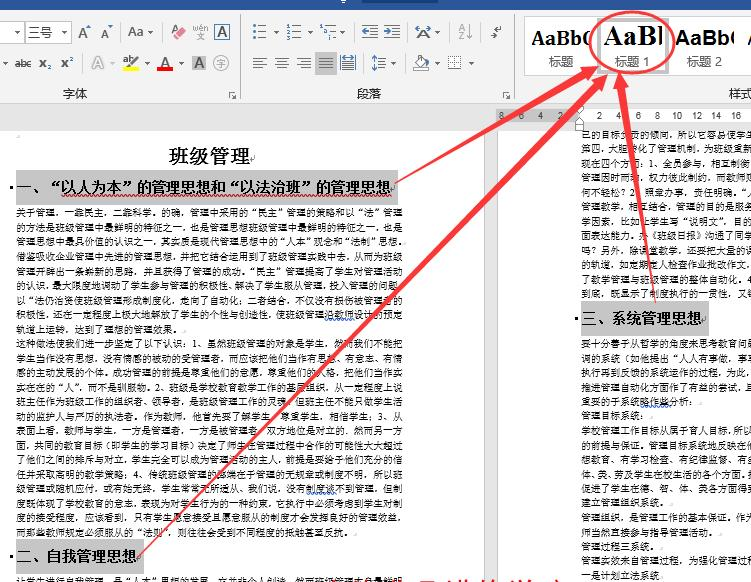Open the highlight color palette arrow
Screen dimensions: 751x582
click(147, 63)
